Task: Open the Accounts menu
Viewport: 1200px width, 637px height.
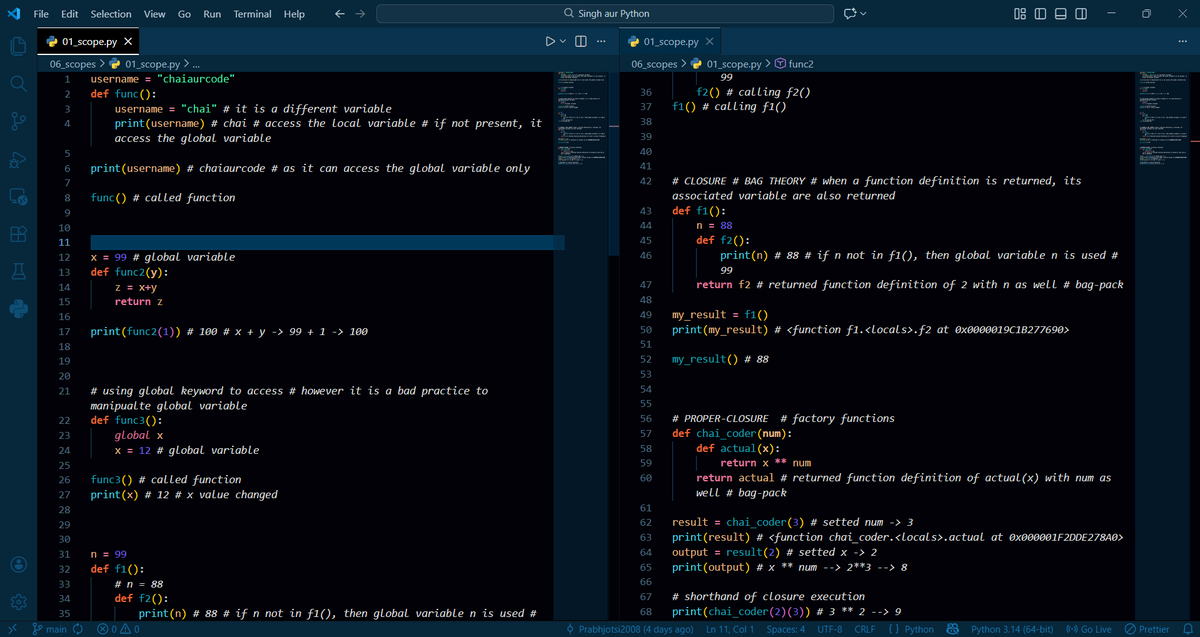Action: 18,563
